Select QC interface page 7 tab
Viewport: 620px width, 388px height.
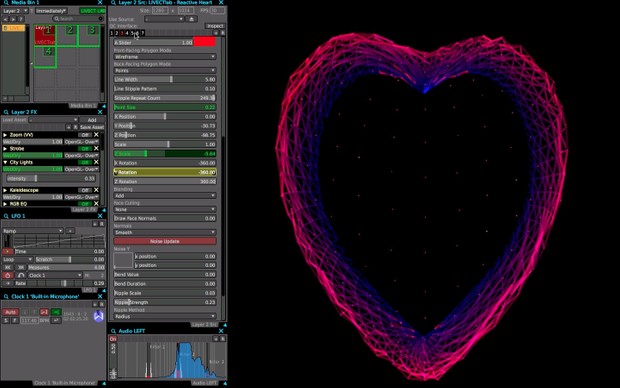tap(143, 33)
